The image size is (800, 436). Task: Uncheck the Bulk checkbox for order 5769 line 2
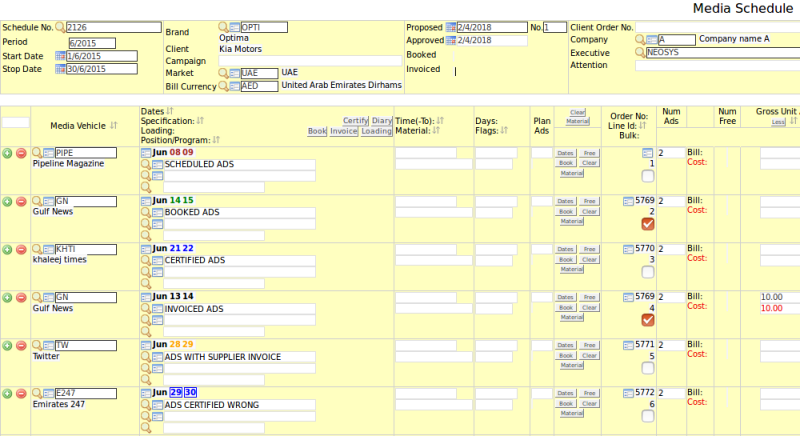[x=647, y=224]
